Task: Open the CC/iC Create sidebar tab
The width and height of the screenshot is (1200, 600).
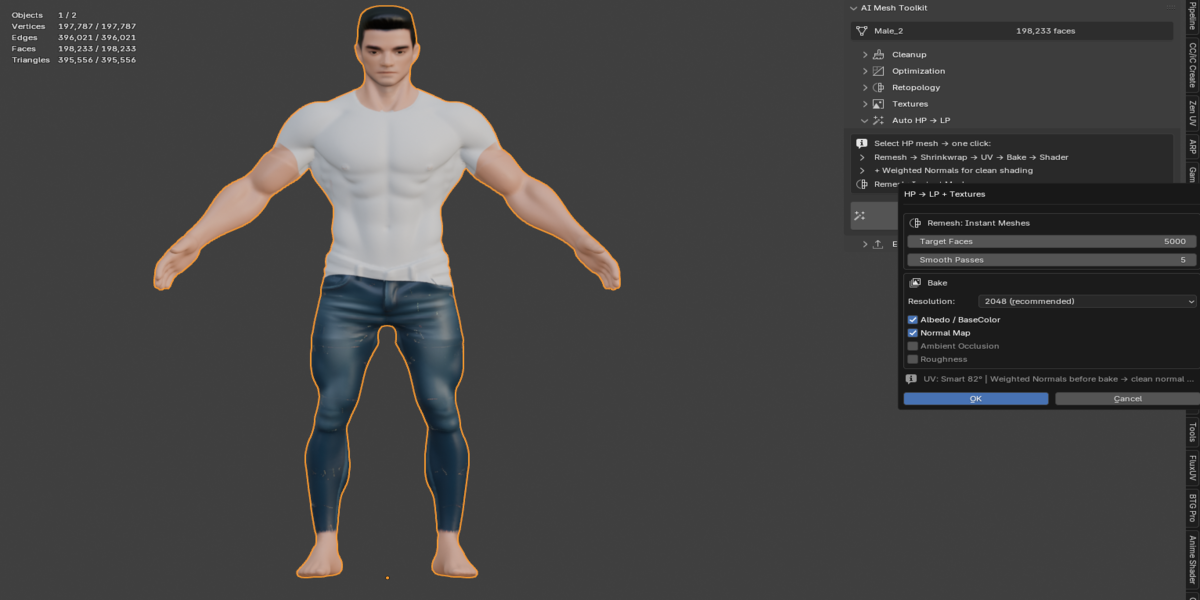Action: [x=1192, y=63]
